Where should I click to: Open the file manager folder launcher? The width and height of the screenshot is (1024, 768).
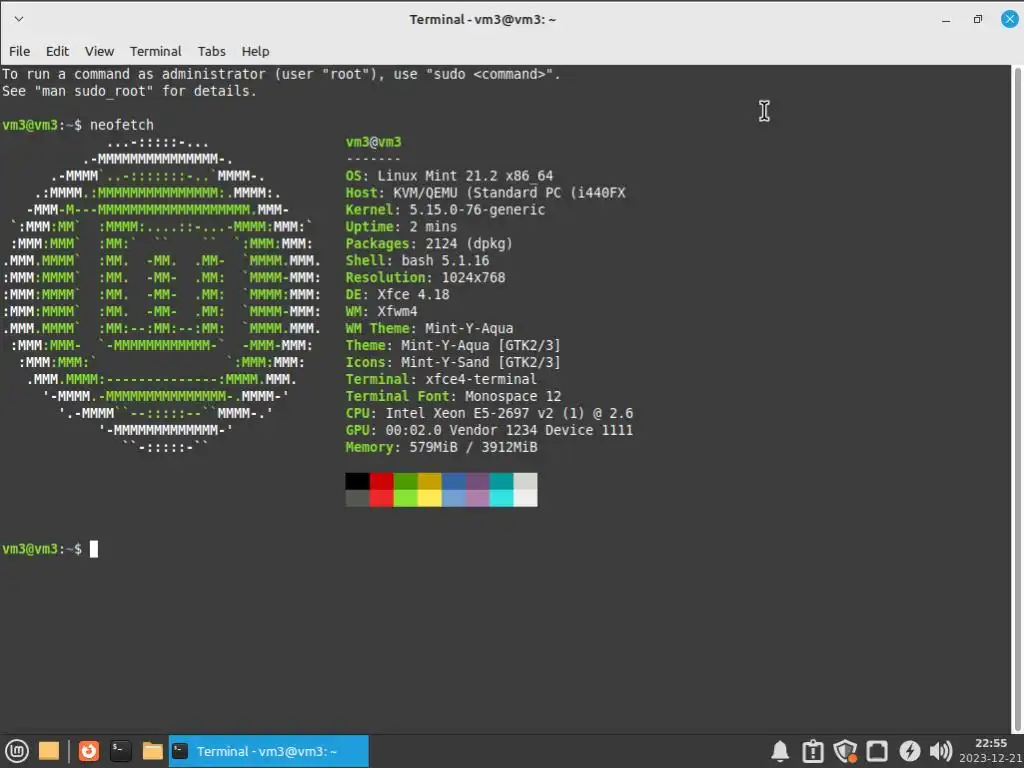pos(152,751)
